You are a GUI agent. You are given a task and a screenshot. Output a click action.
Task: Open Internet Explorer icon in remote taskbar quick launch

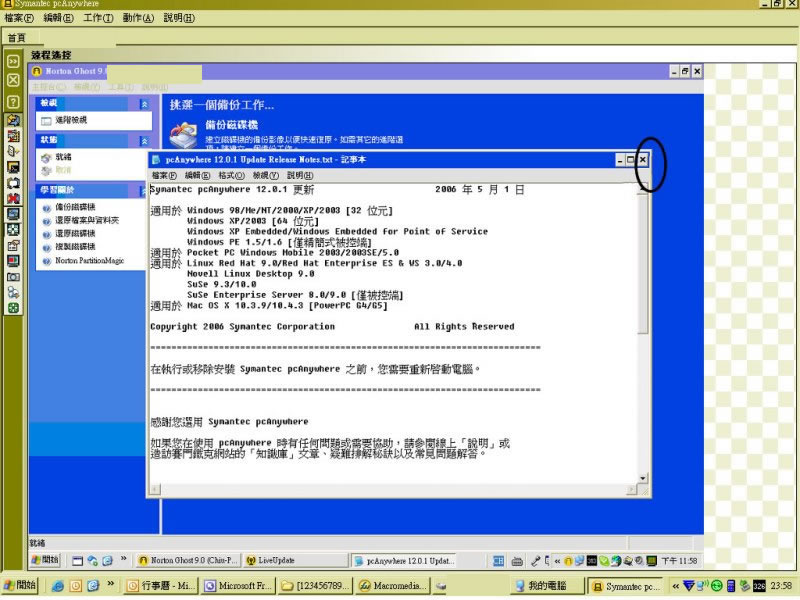point(107,561)
